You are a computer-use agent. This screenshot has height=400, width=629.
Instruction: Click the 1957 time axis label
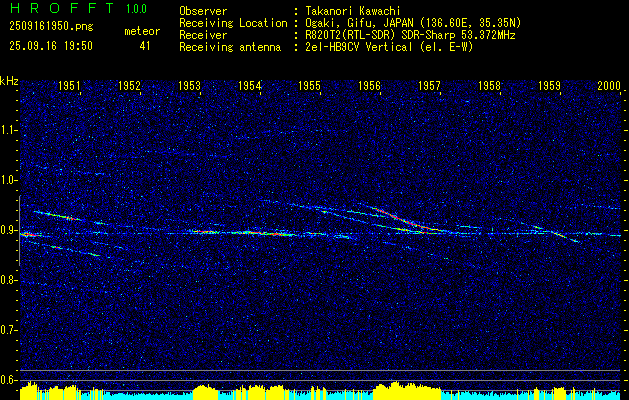click(x=430, y=85)
